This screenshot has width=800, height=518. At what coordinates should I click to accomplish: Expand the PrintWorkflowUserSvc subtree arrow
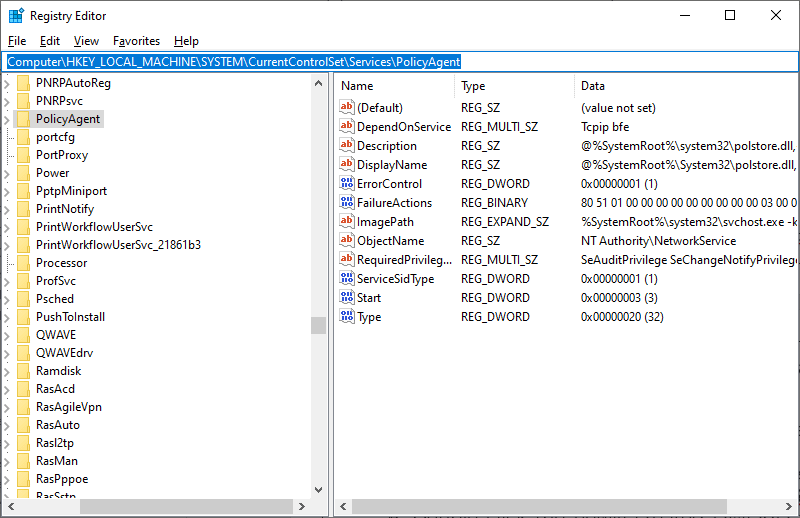(x=8, y=227)
